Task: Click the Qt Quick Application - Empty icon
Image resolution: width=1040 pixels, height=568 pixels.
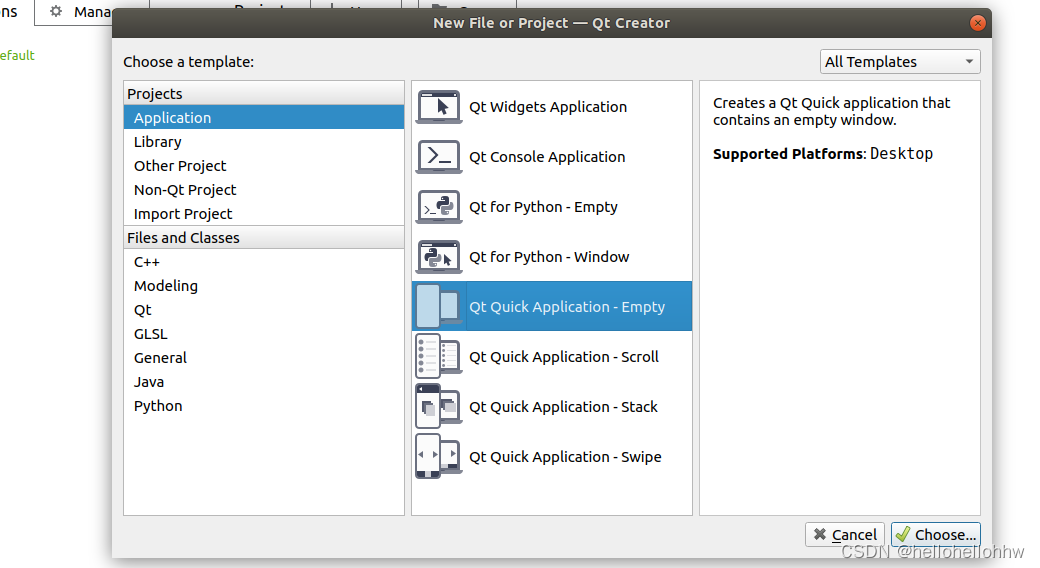Action: (x=438, y=307)
